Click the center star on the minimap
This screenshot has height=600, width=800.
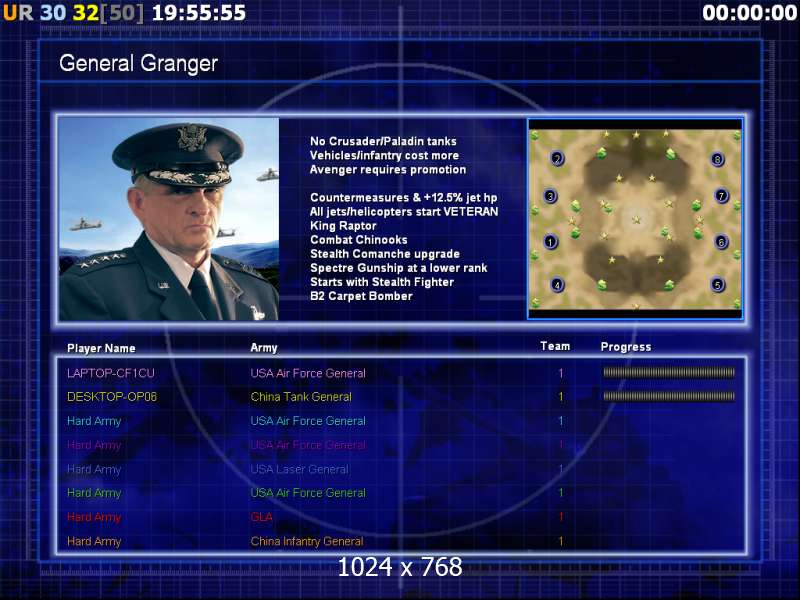tap(636, 220)
